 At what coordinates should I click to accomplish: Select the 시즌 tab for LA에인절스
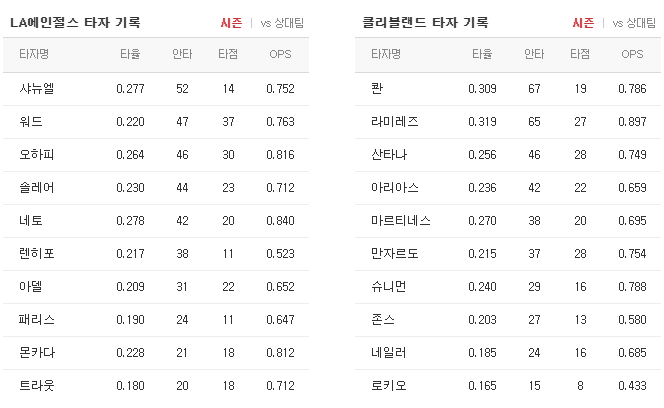pyautogui.click(x=231, y=23)
